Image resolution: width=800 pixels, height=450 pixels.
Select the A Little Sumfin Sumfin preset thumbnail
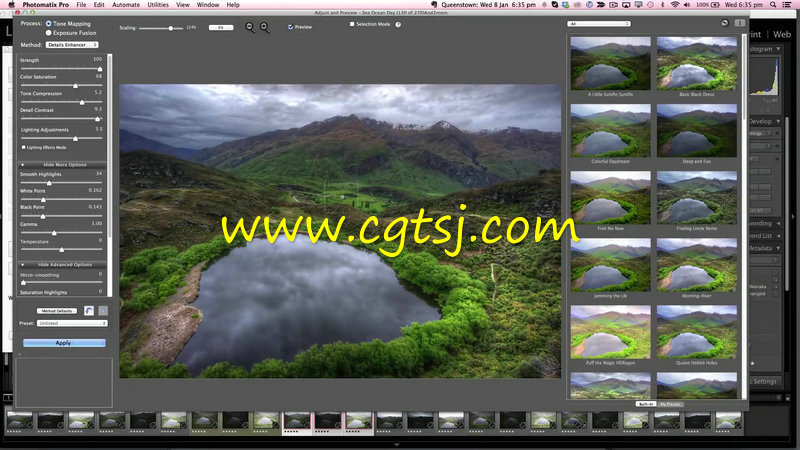point(611,63)
